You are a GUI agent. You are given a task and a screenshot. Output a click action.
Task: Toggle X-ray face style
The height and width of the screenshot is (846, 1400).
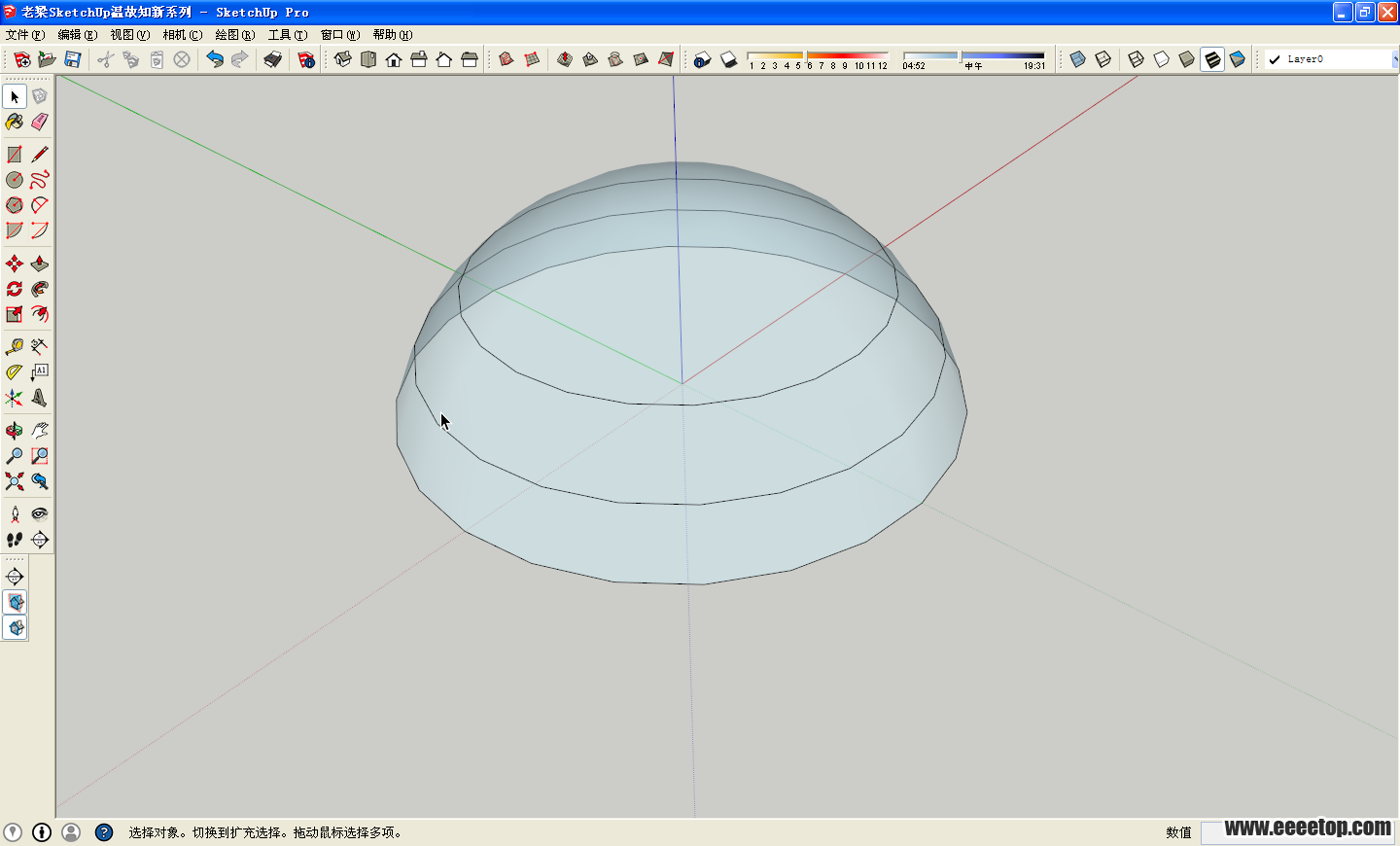click(1078, 59)
